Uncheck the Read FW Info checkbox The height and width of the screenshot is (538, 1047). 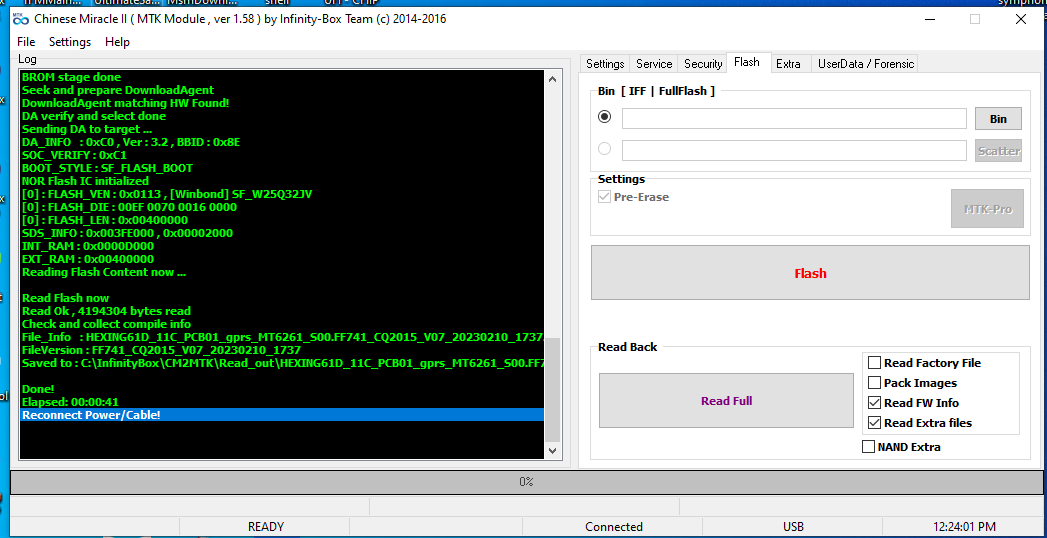(x=875, y=403)
